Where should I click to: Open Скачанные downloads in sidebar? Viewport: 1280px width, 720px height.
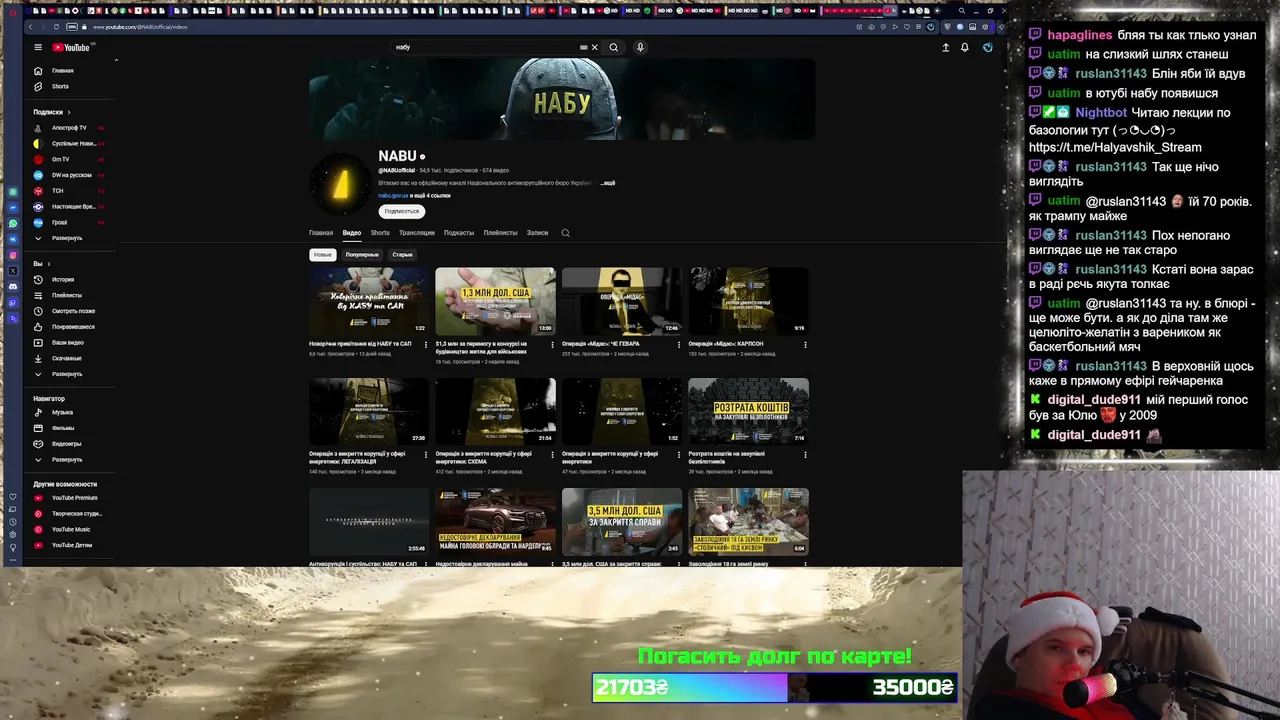click(x=67, y=358)
